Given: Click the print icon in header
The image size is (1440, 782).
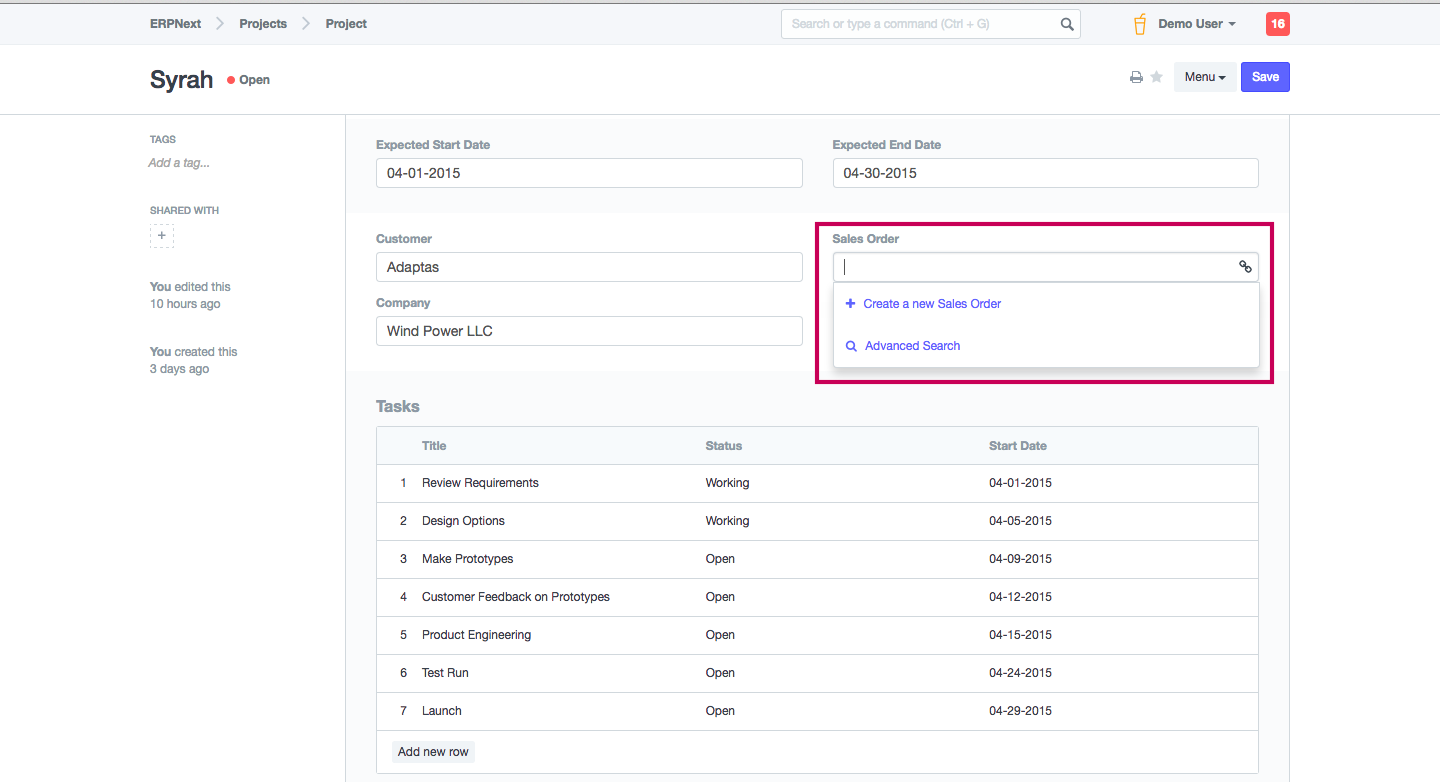Looking at the screenshot, I should (1136, 78).
